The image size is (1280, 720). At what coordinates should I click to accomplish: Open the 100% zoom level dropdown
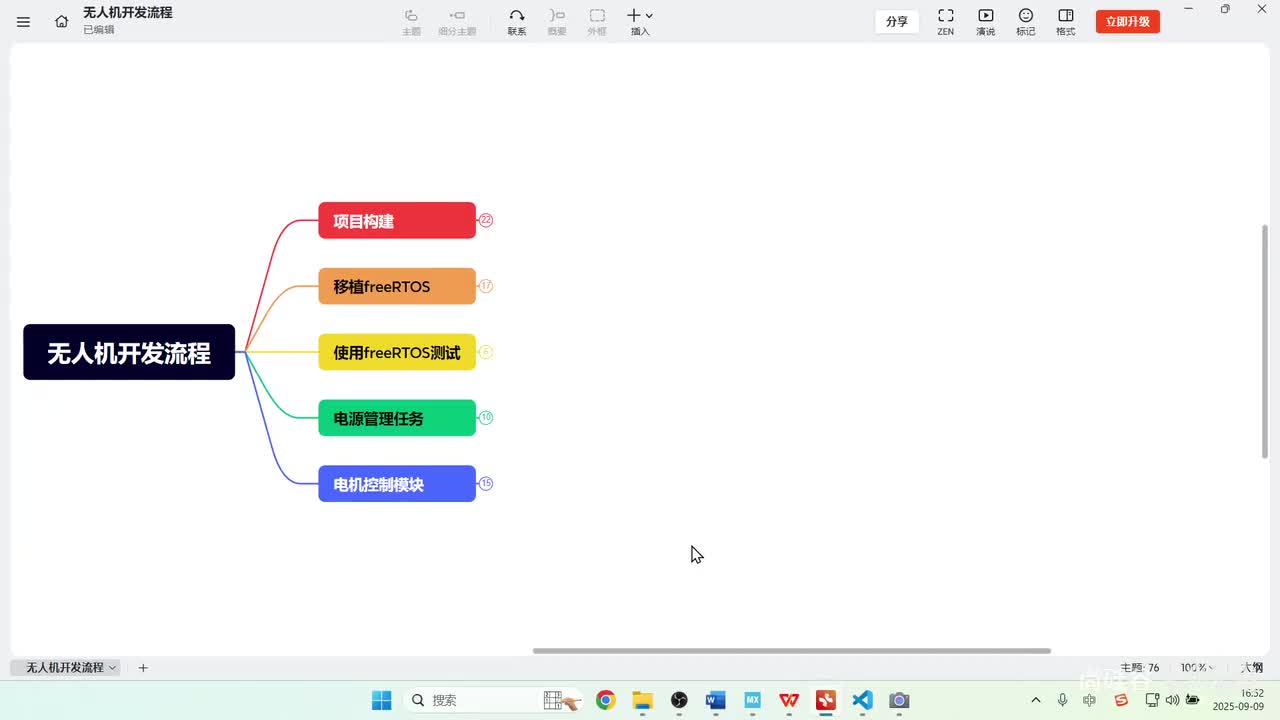(1197, 667)
